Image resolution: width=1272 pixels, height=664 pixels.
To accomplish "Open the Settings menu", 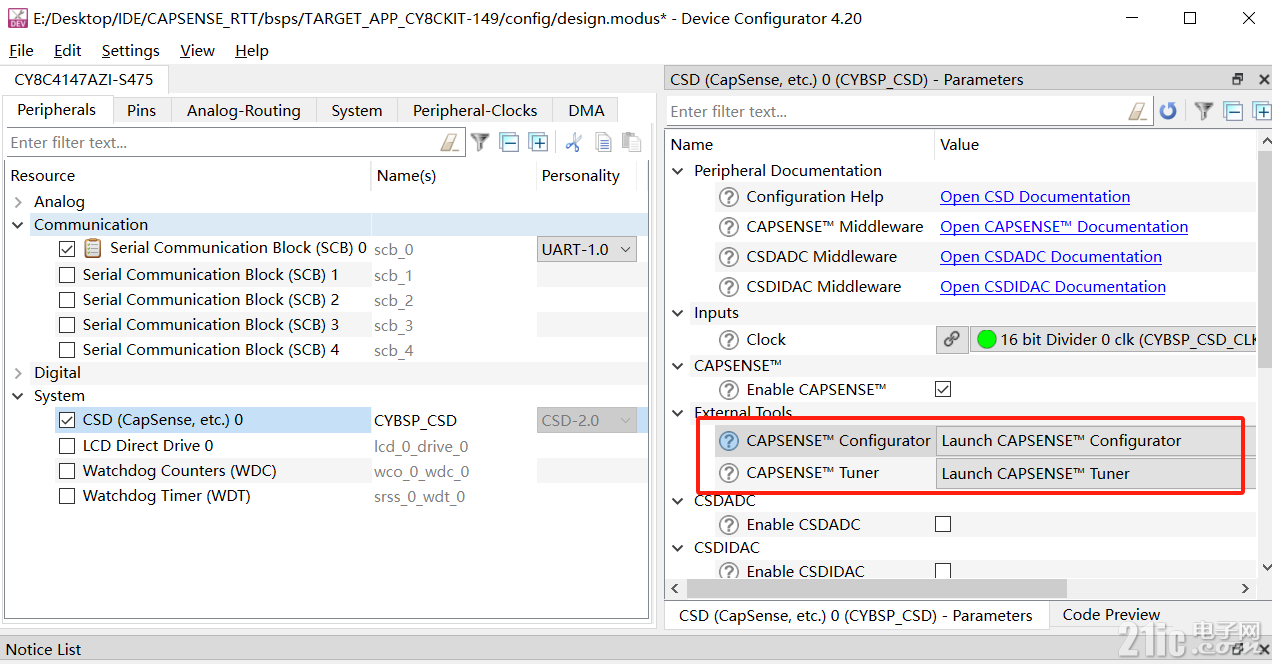I will pos(130,50).
